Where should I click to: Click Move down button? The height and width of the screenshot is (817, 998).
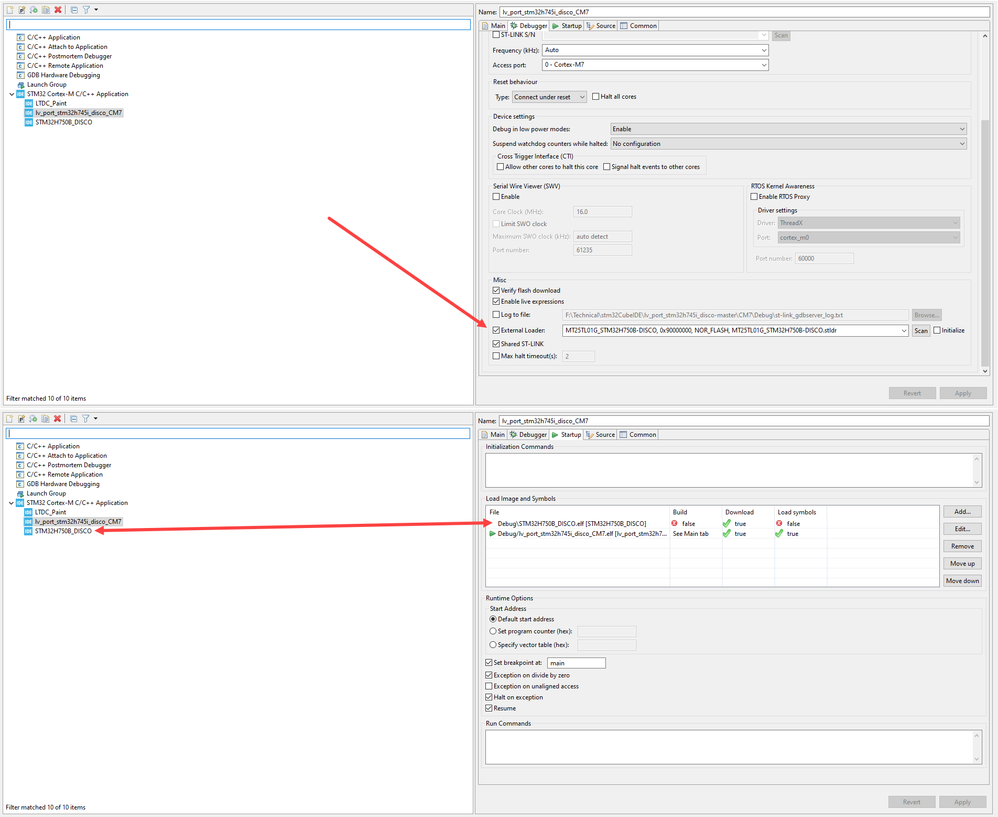(962, 580)
